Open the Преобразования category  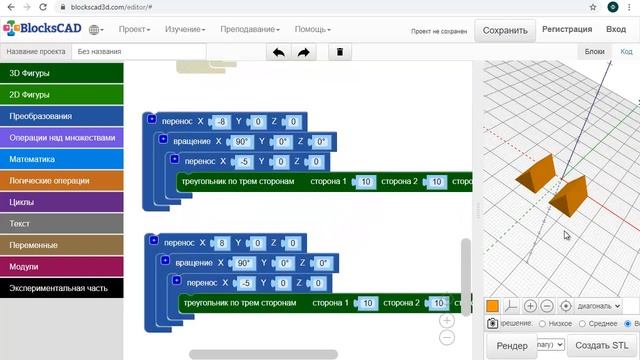click(62, 116)
